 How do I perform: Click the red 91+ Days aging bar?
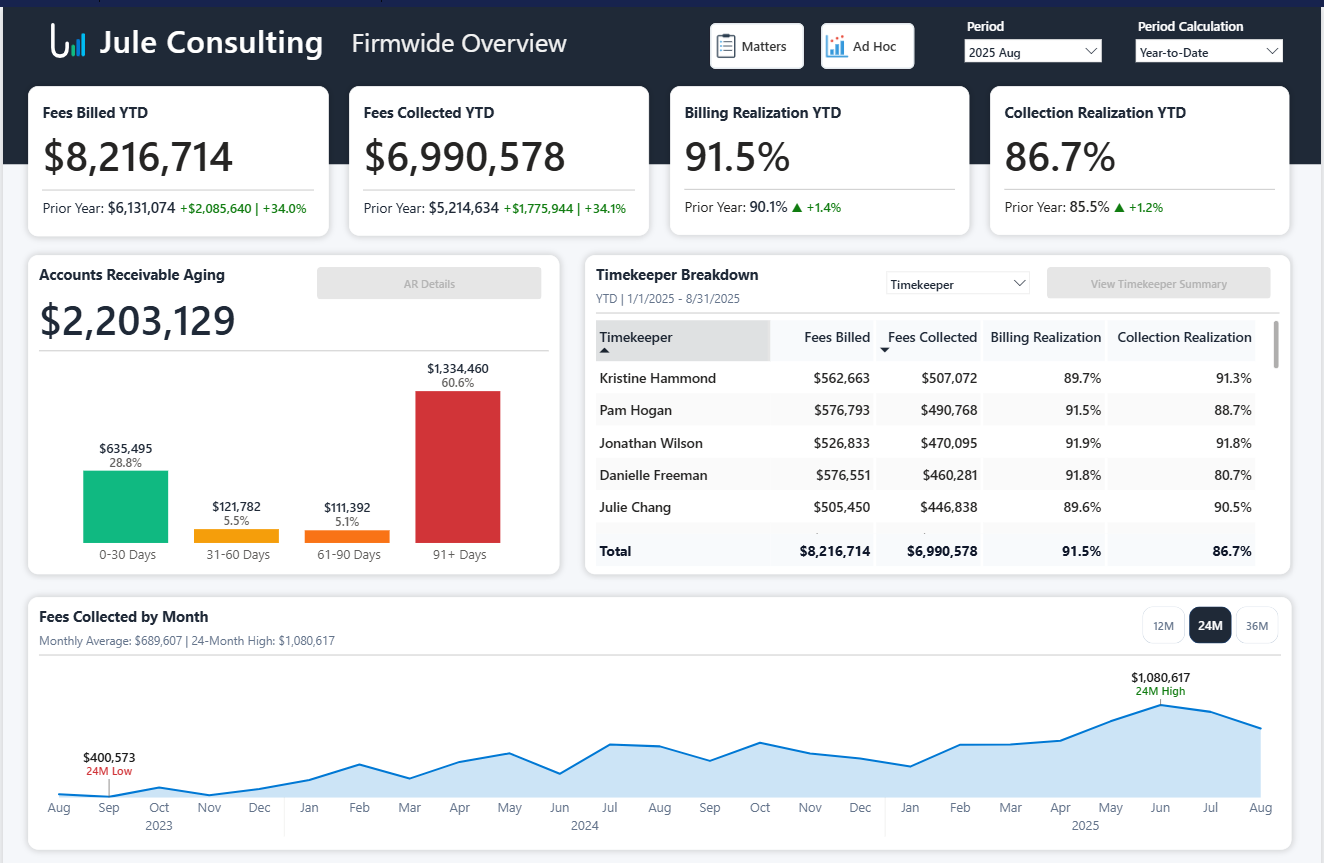(457, 466)
